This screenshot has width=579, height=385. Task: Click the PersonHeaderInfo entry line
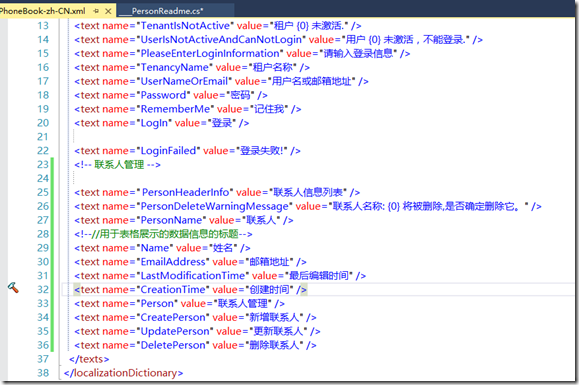217,192
